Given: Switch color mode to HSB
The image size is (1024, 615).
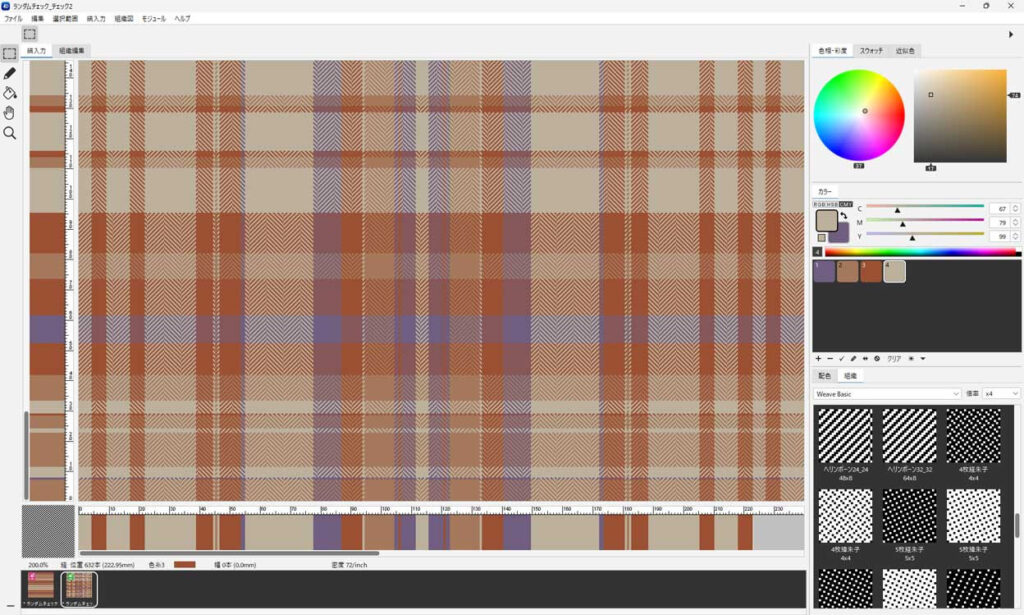Looking at the screenshot, I should pyautogui.click(x=831, y=204).
